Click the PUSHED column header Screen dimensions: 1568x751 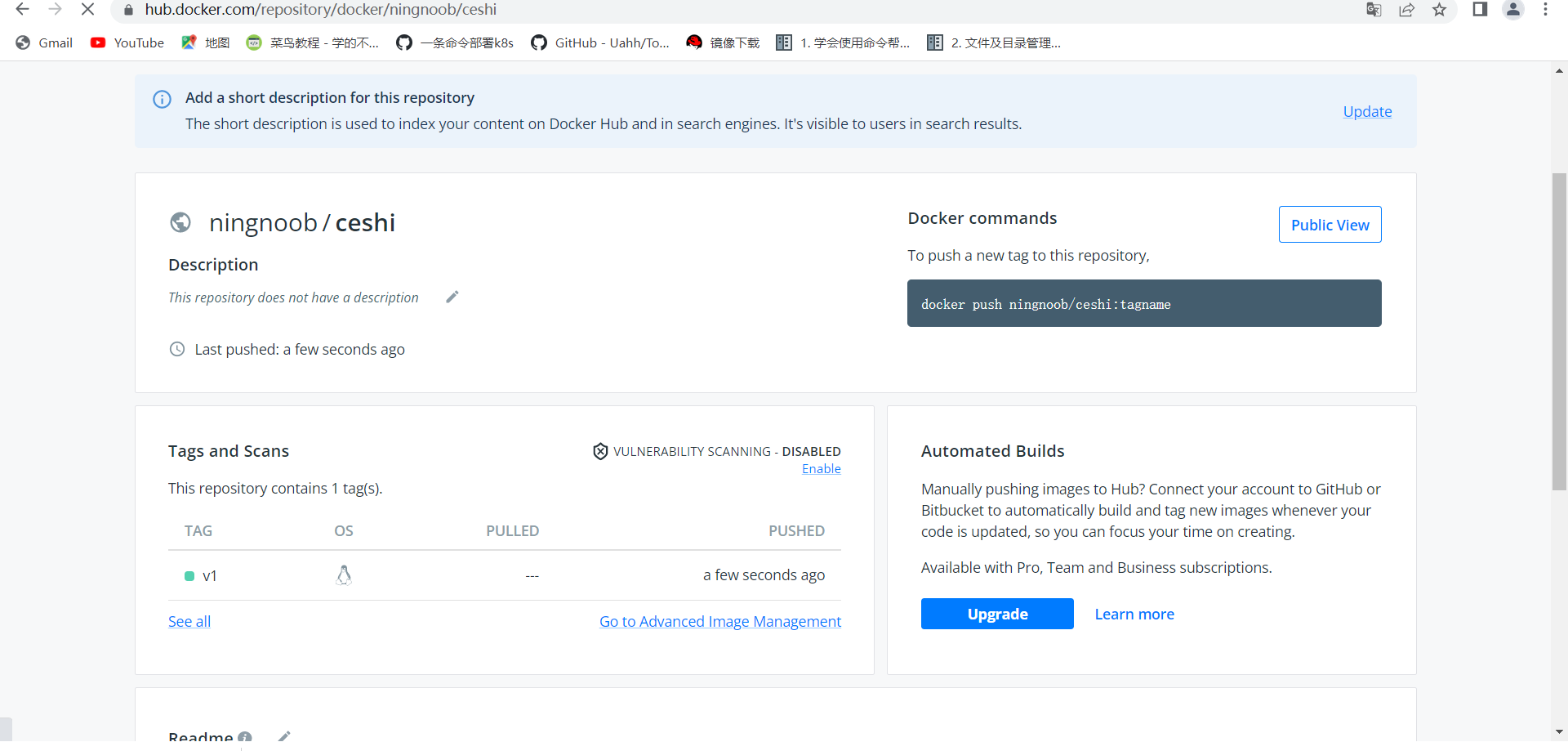tap(796, 531)
